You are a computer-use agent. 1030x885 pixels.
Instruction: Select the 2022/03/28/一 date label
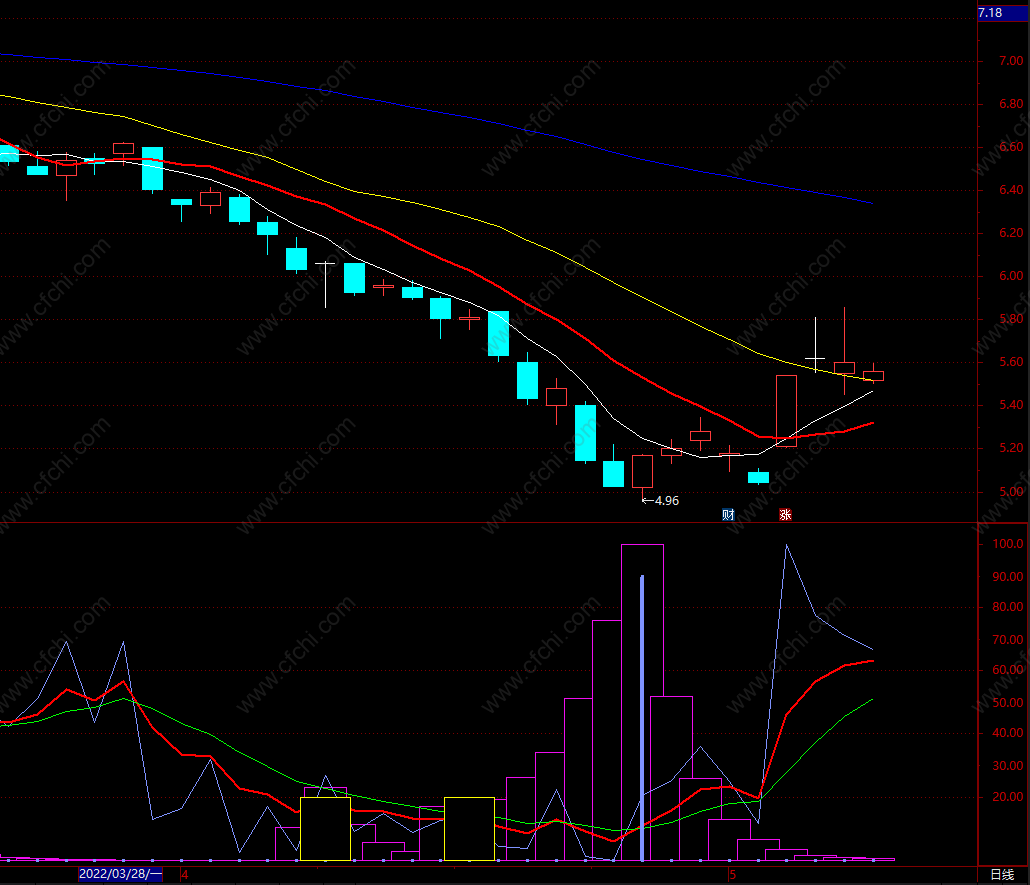tap(120, 874)
